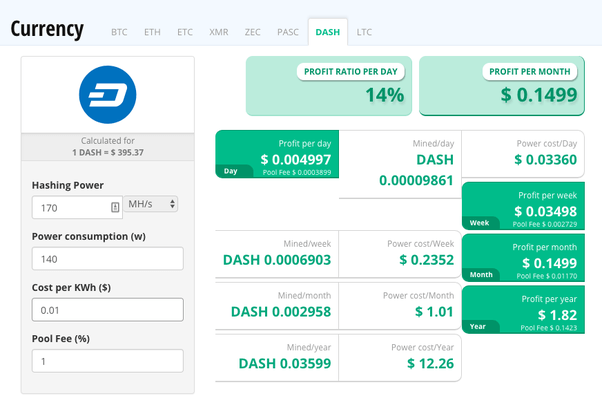Screen dimensions: 602x396
Task: Click the blue DASH coin logo
Action: (x=108, y=94)
